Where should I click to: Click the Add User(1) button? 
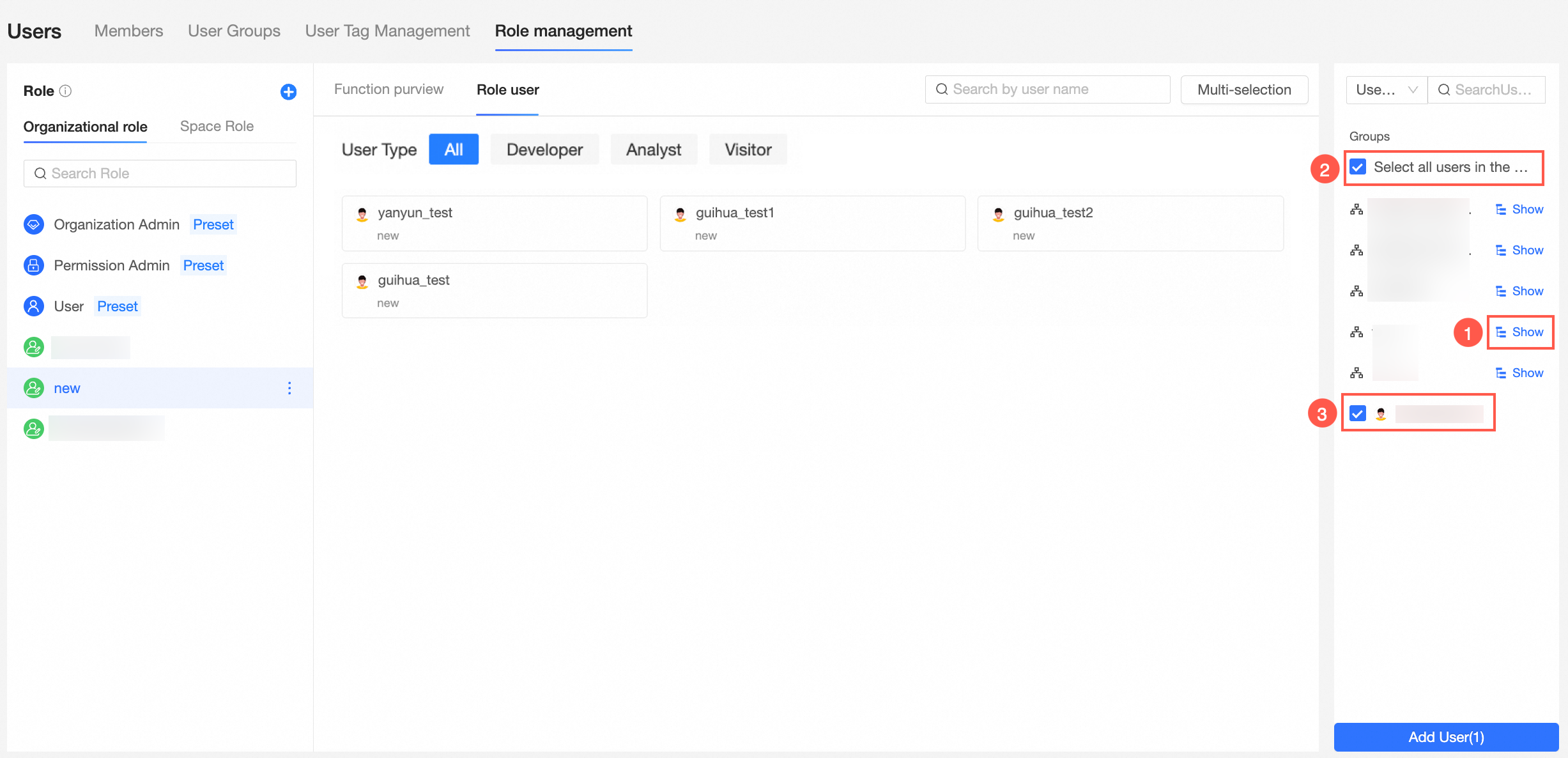pyautogui.click(x=1445, y=737)
